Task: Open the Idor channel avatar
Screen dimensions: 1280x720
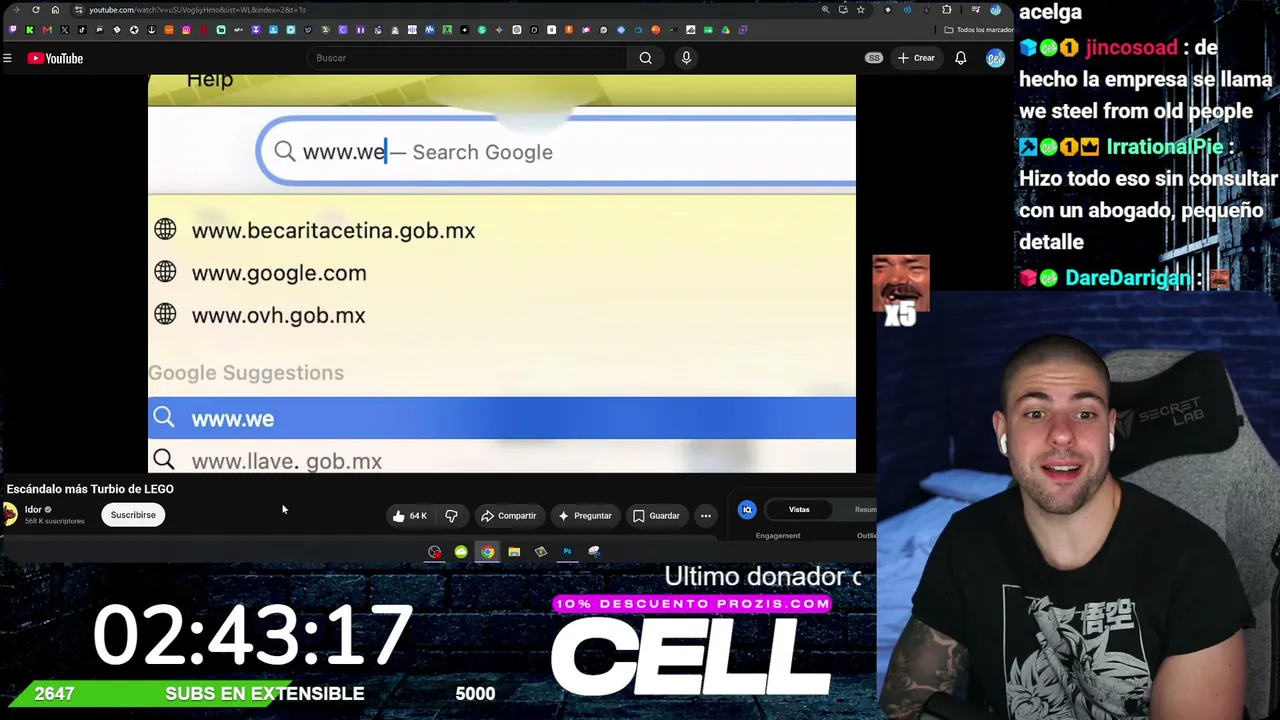Action: [10, 515]
